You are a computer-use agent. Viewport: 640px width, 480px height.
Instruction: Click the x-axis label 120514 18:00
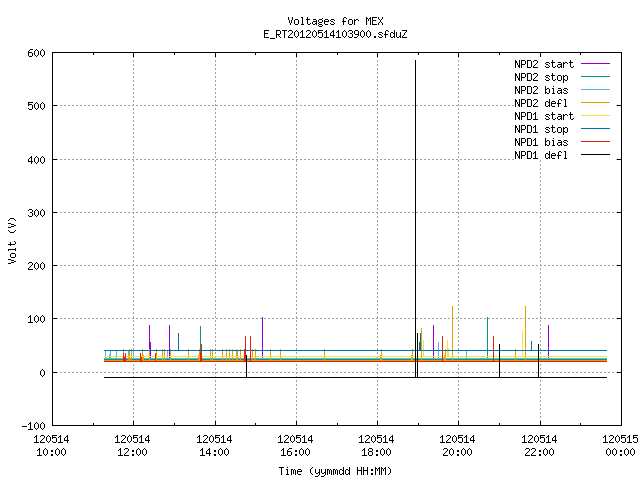coord(376,446)
